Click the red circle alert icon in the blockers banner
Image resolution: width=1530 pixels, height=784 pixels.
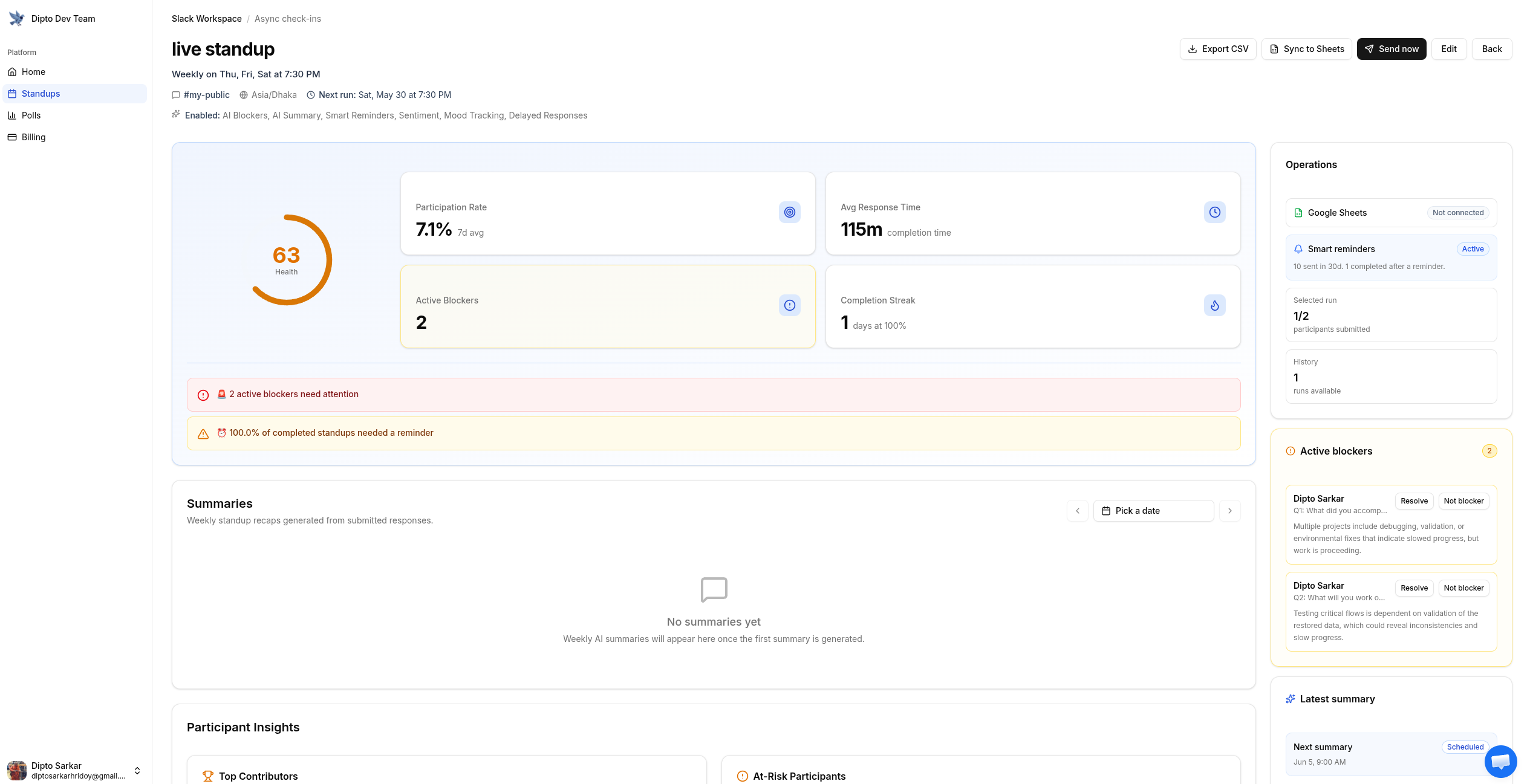203,395
